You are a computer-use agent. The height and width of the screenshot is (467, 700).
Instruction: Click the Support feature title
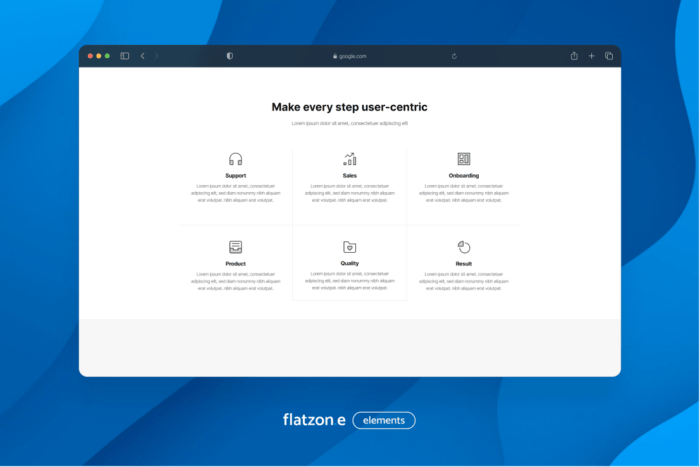coord(235,176)
